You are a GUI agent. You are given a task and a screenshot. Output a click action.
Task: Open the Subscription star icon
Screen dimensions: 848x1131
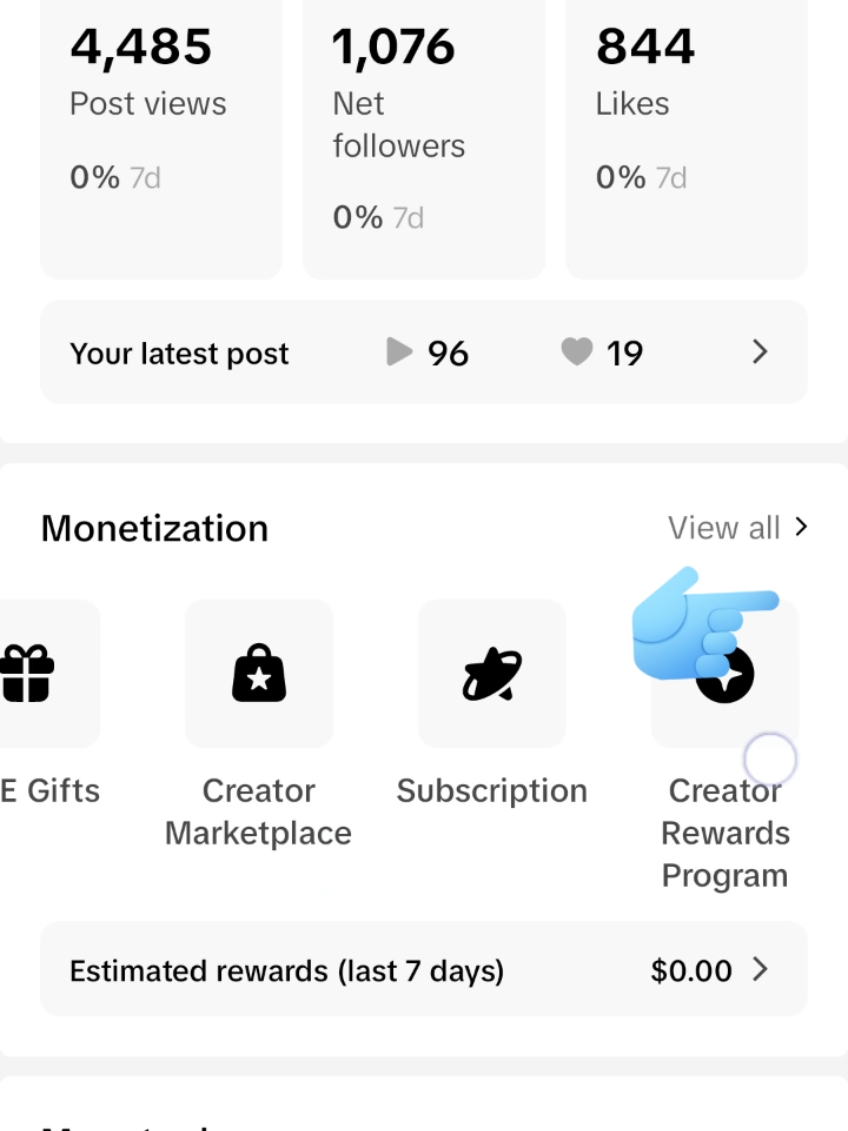click(x=493, y=674)
